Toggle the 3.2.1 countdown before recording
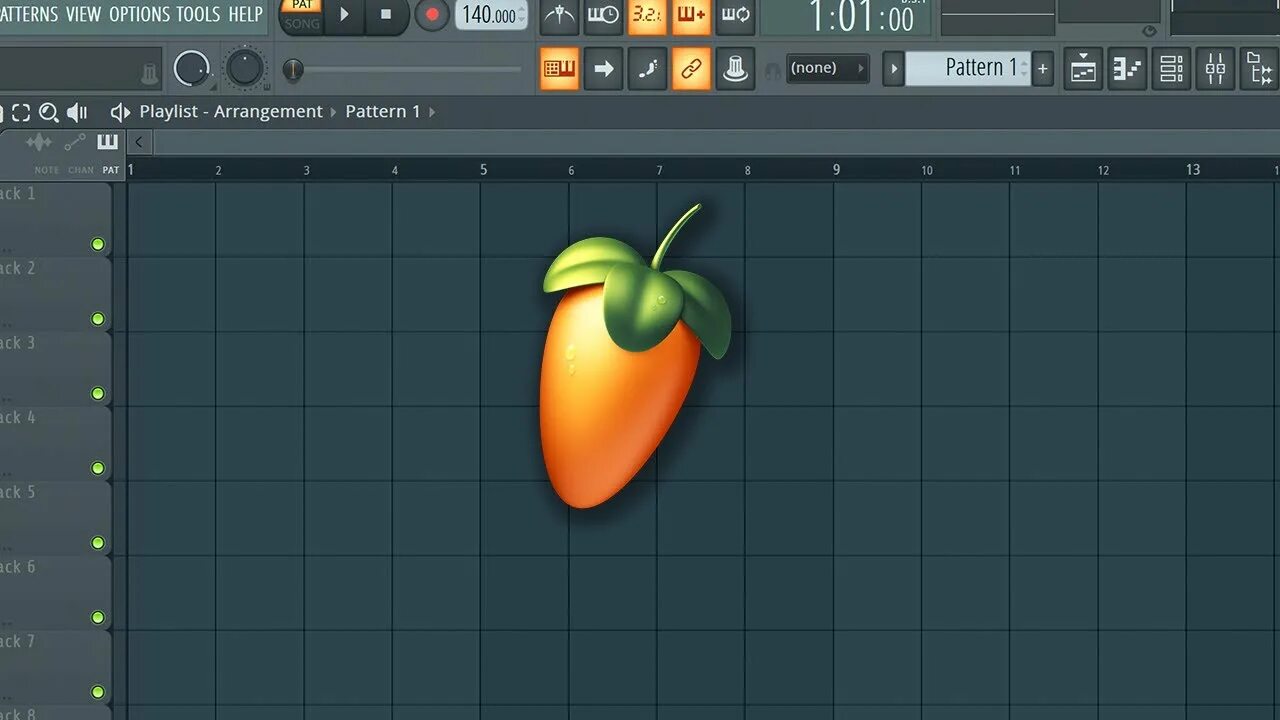 pyautogui.click(x=647, y=15)
